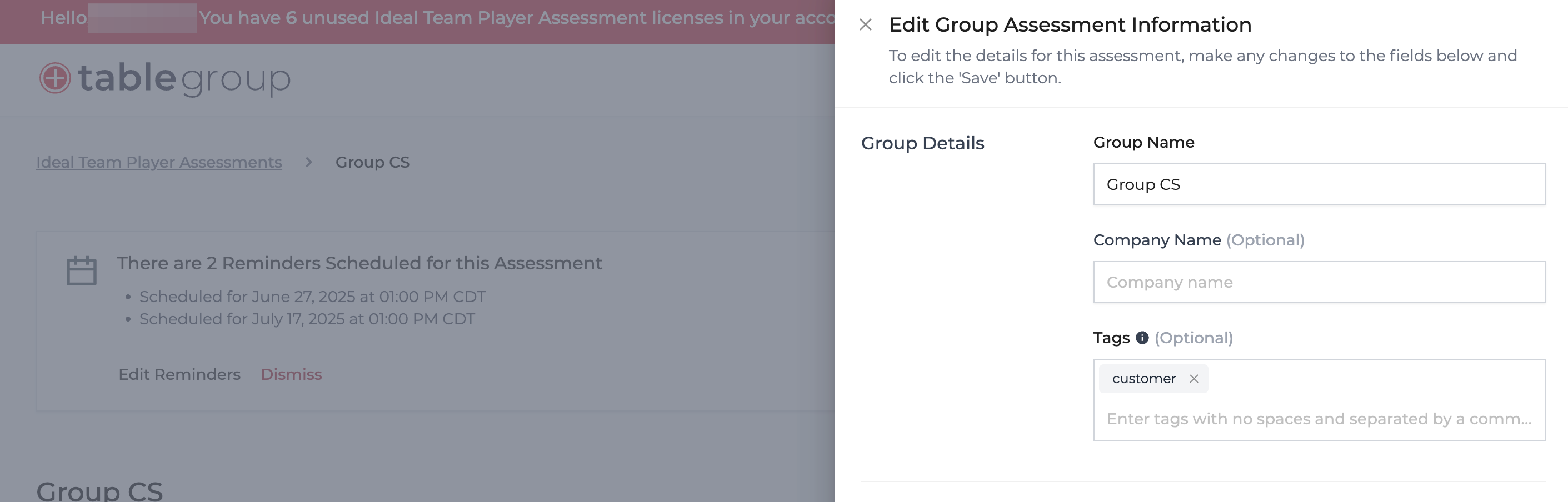Click the unused licenses banner message
1568x502 pixels.
pos(517,18)
